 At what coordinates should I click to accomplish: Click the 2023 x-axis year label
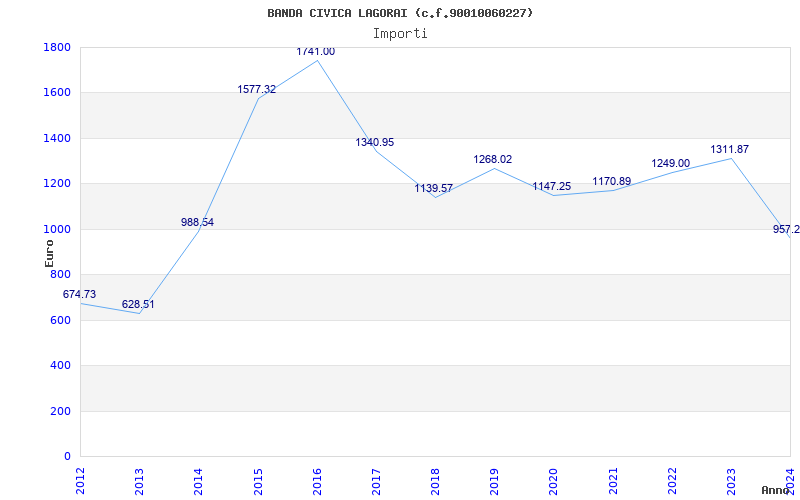[731, 482]
